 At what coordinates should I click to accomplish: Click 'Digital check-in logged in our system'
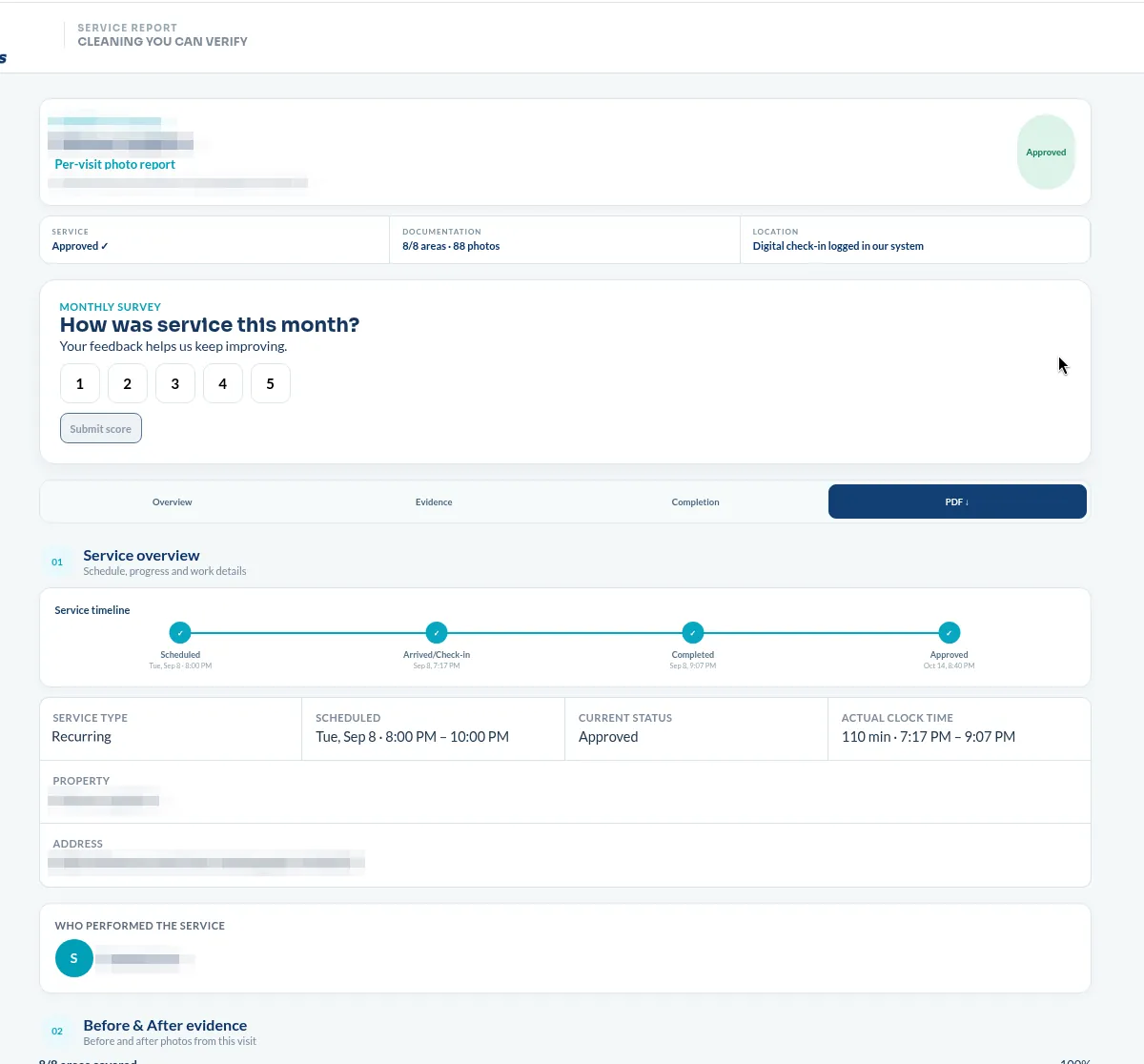point(838,246)
